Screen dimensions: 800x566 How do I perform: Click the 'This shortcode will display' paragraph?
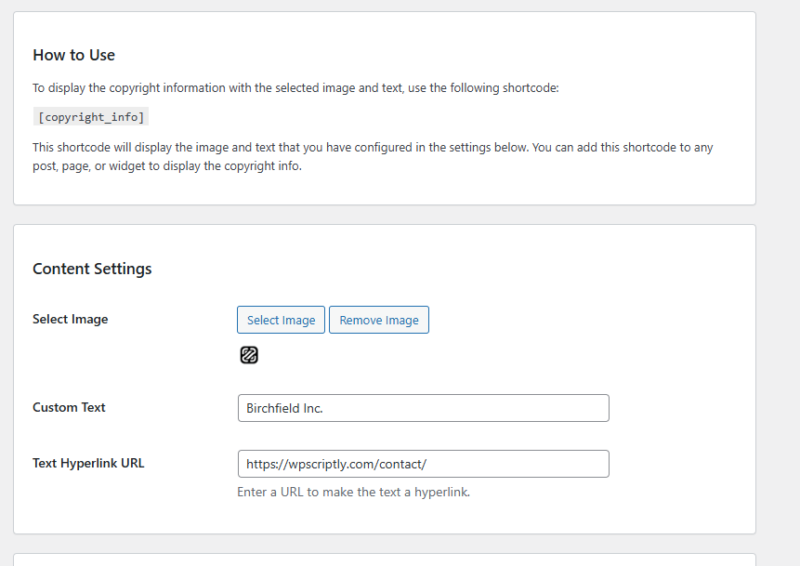pos(373,157)
